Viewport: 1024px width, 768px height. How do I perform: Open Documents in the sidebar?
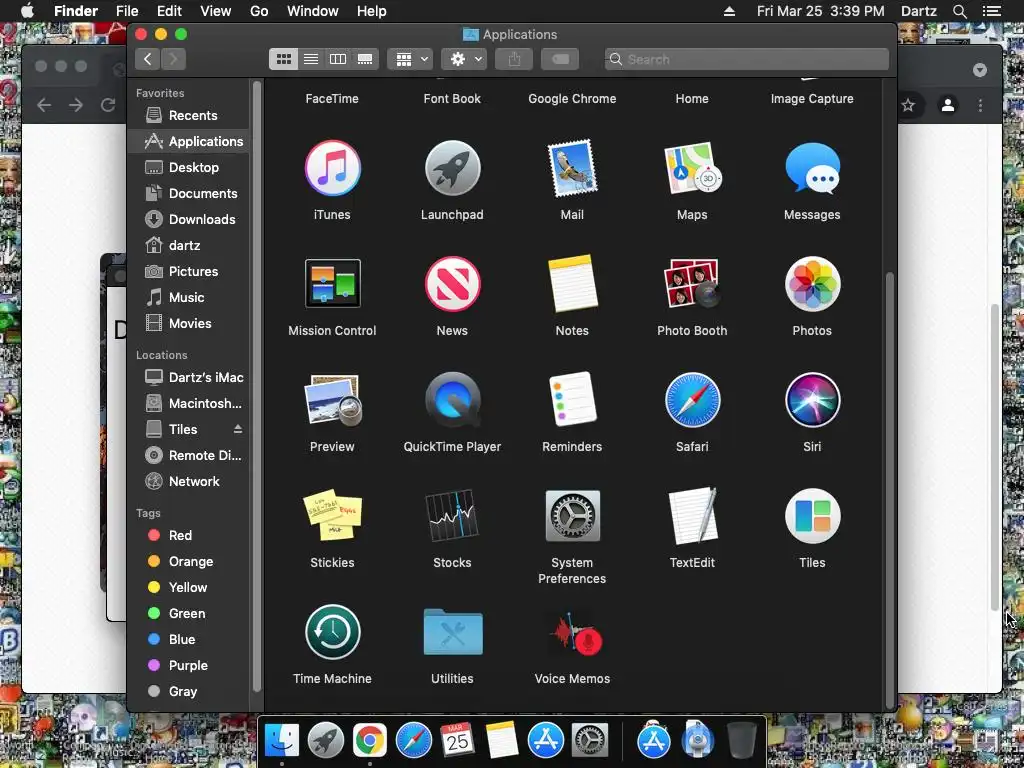189,193
